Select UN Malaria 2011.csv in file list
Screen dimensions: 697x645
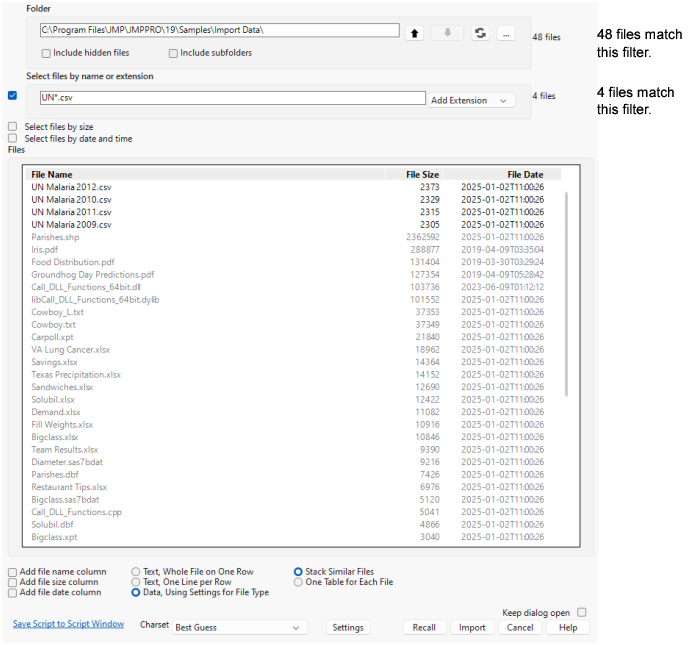[x=288, y=212]
